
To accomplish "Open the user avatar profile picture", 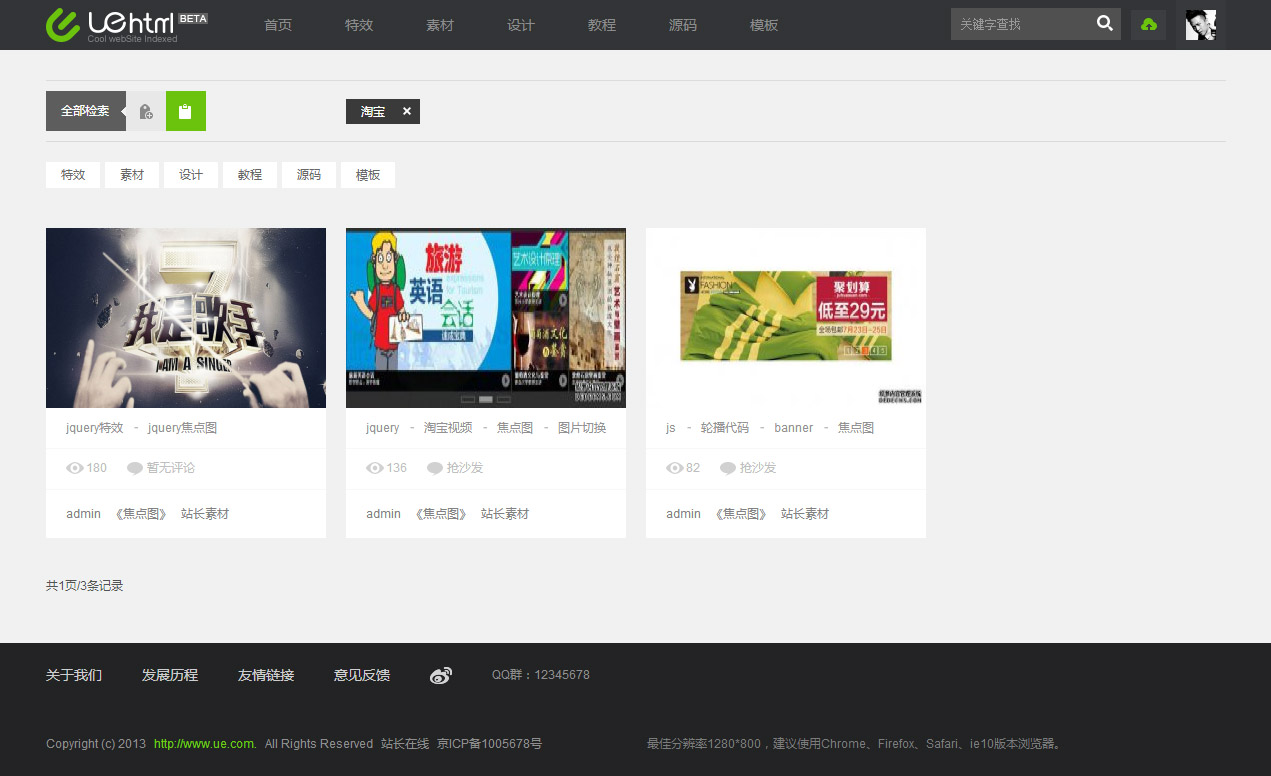I will point(1200,25).
